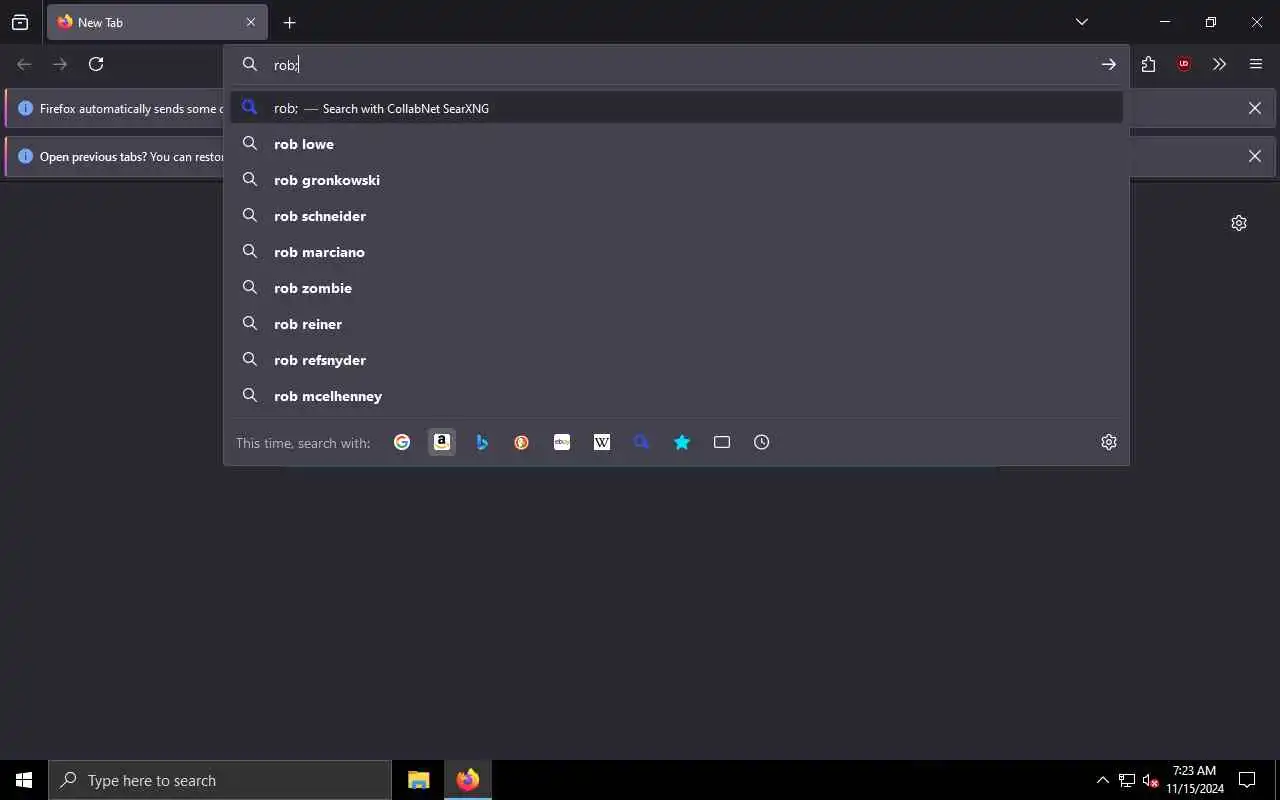This screenshot has height=800, width=1280.
Task: Dismiss the Firefox automatically sends notification
Action: point(1255,108)
